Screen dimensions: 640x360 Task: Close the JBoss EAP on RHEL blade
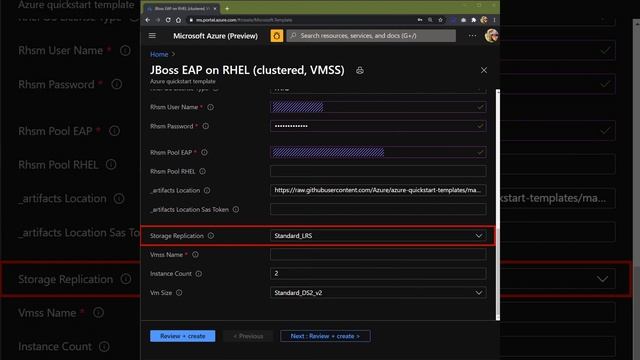point(484,70)
